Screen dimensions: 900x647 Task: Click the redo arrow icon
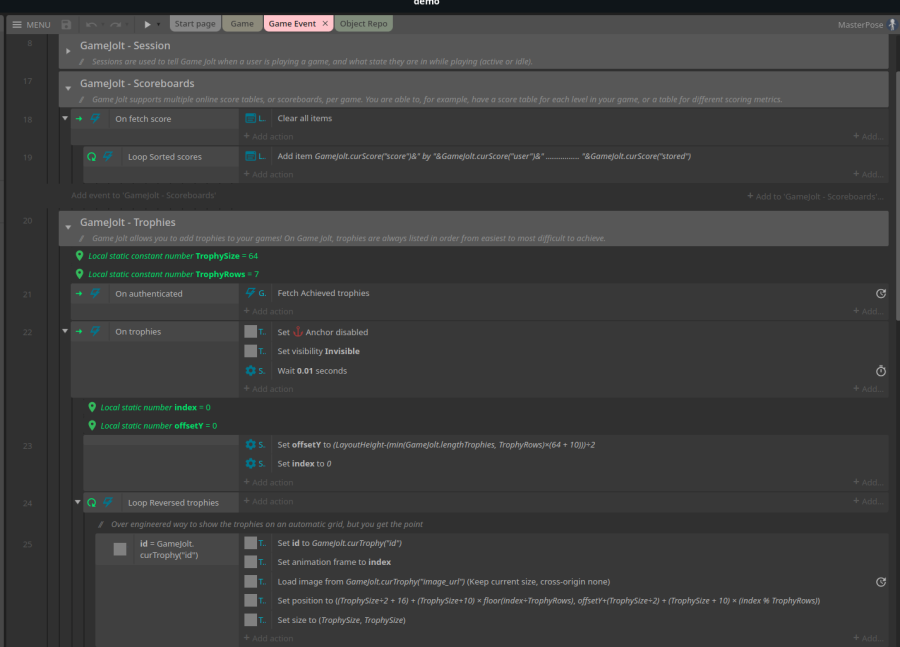115,22
